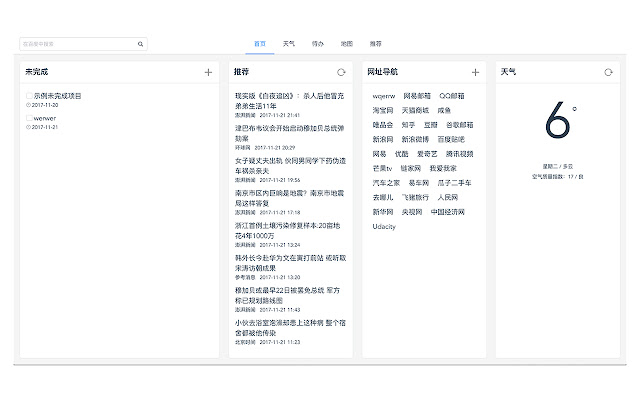Image resolution: width=640 pixels, height=400 pixels.
Task: Click the 空气质量指数 reading
Action: click(x=558, y=177)
